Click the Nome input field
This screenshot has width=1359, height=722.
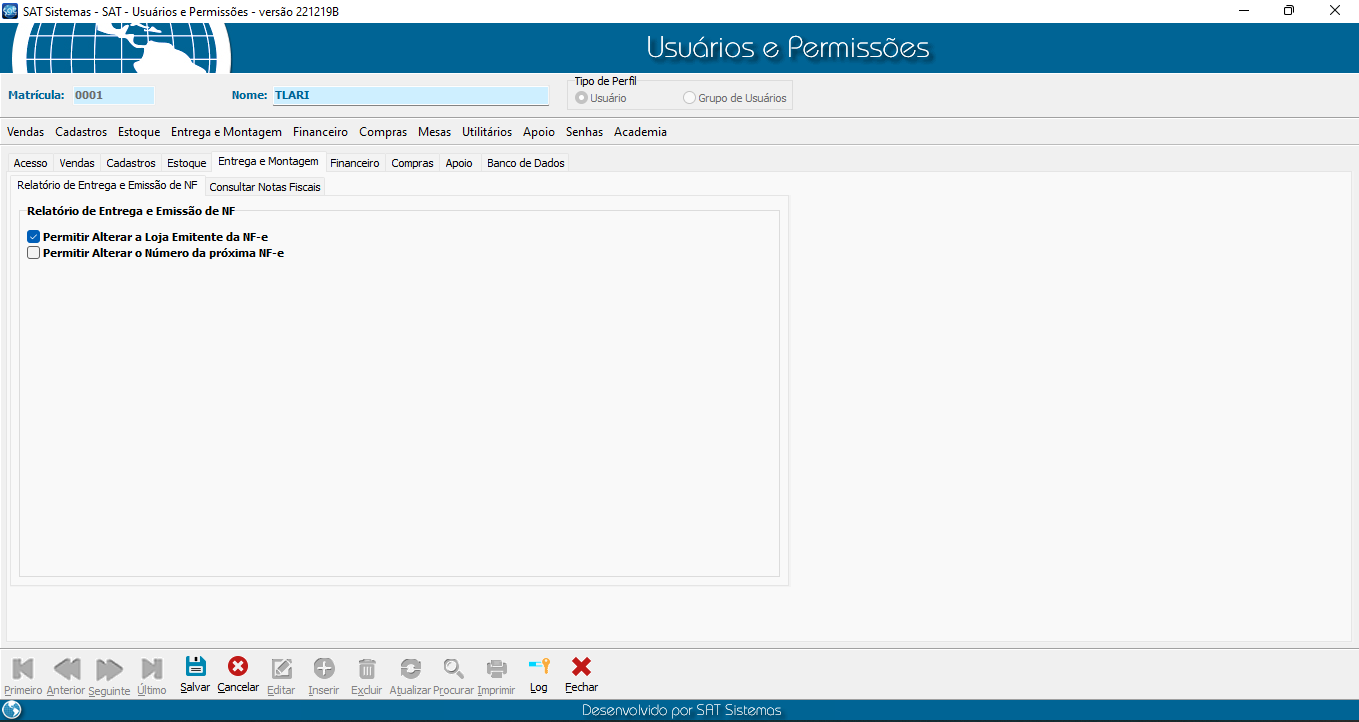410,96
